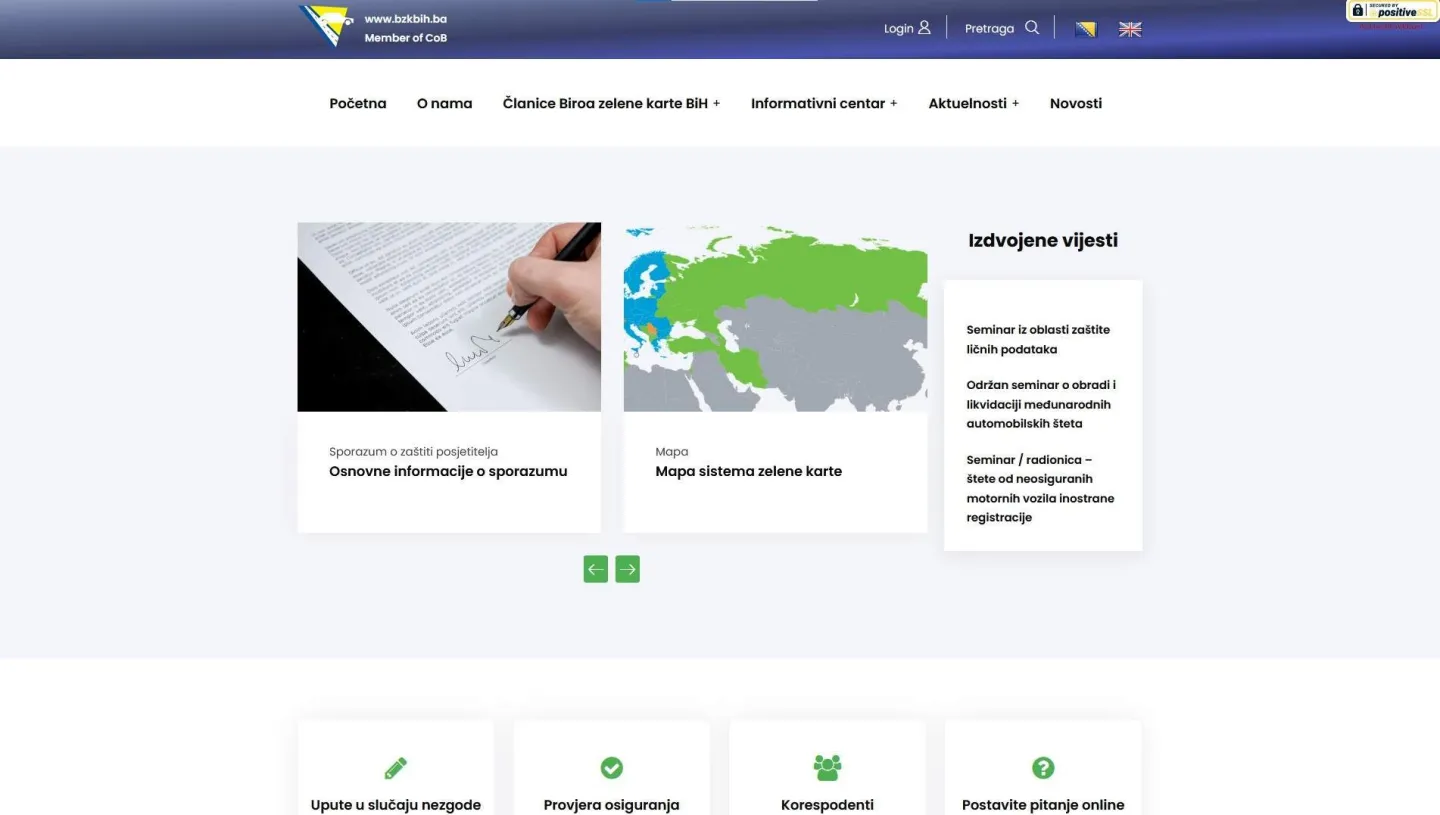Screen dimensions: 1440x815
Task: Open Provjera osiguranja card
Action: tap(612, 805)
